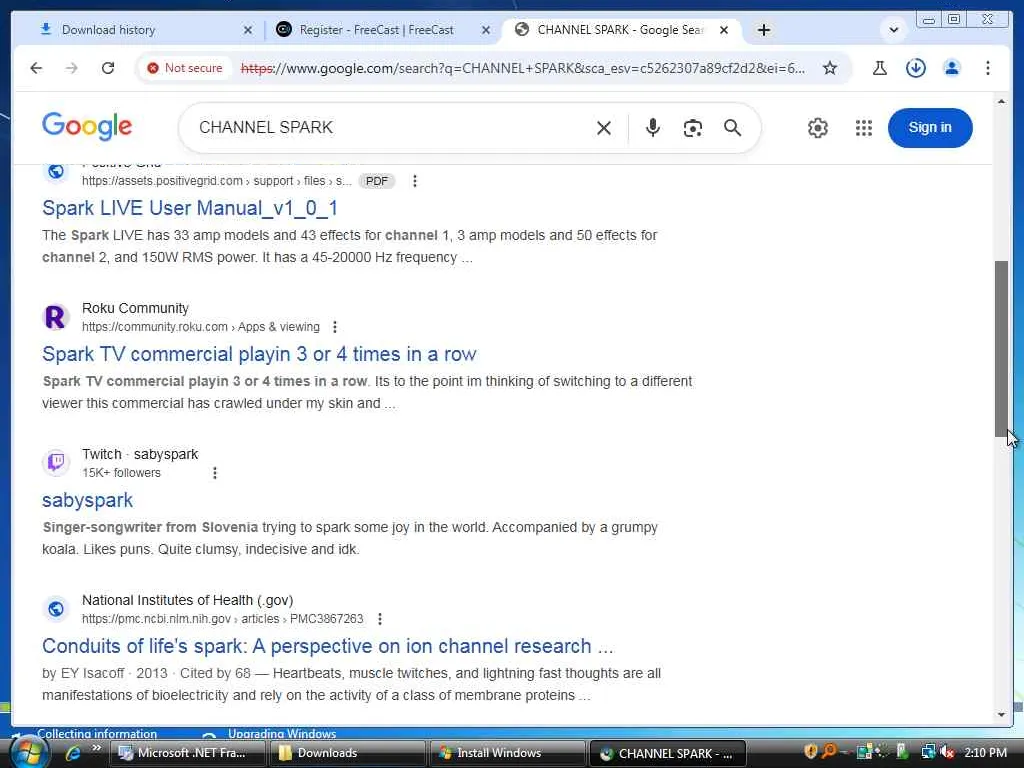Click inside the CHANNEL SPARK search field
The image size is (1024, 768).
[392, 128]
